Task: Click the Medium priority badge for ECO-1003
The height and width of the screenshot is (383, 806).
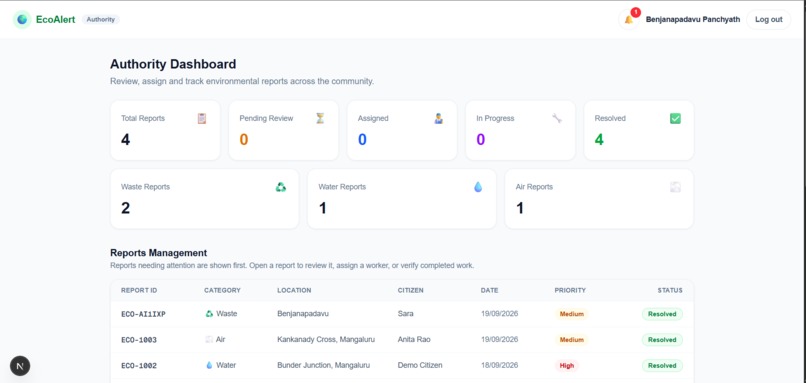Action: point(572,339)
